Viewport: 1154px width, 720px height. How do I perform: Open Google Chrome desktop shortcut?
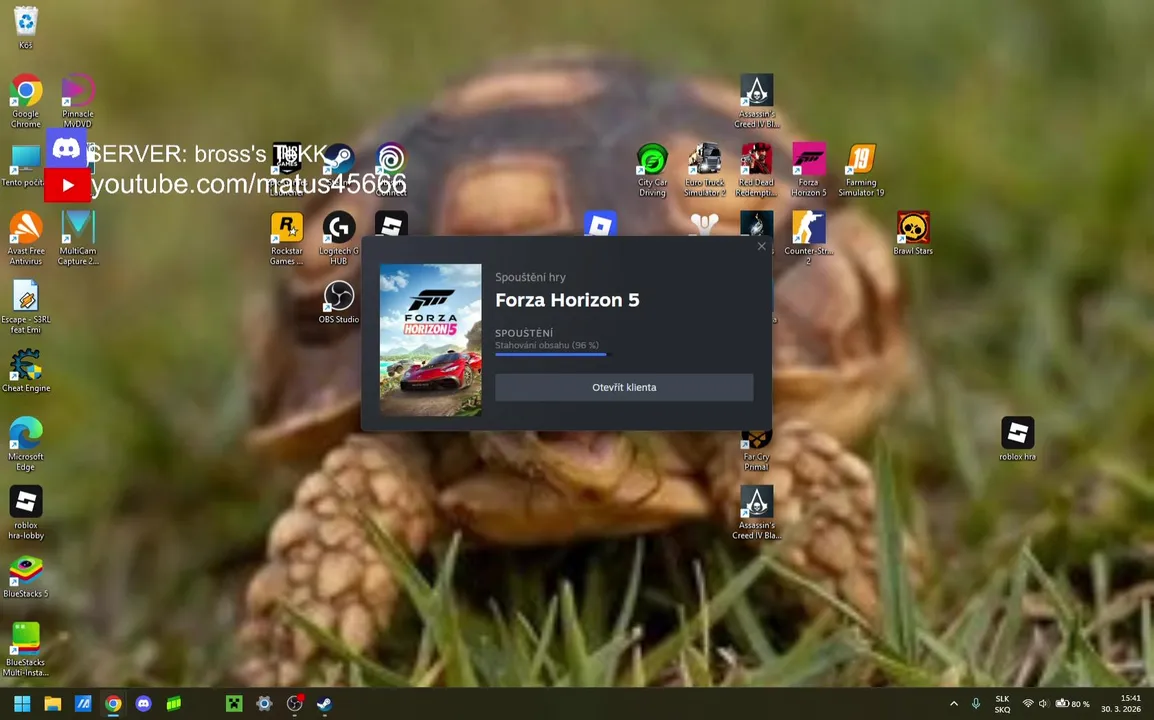pos(26,102)
